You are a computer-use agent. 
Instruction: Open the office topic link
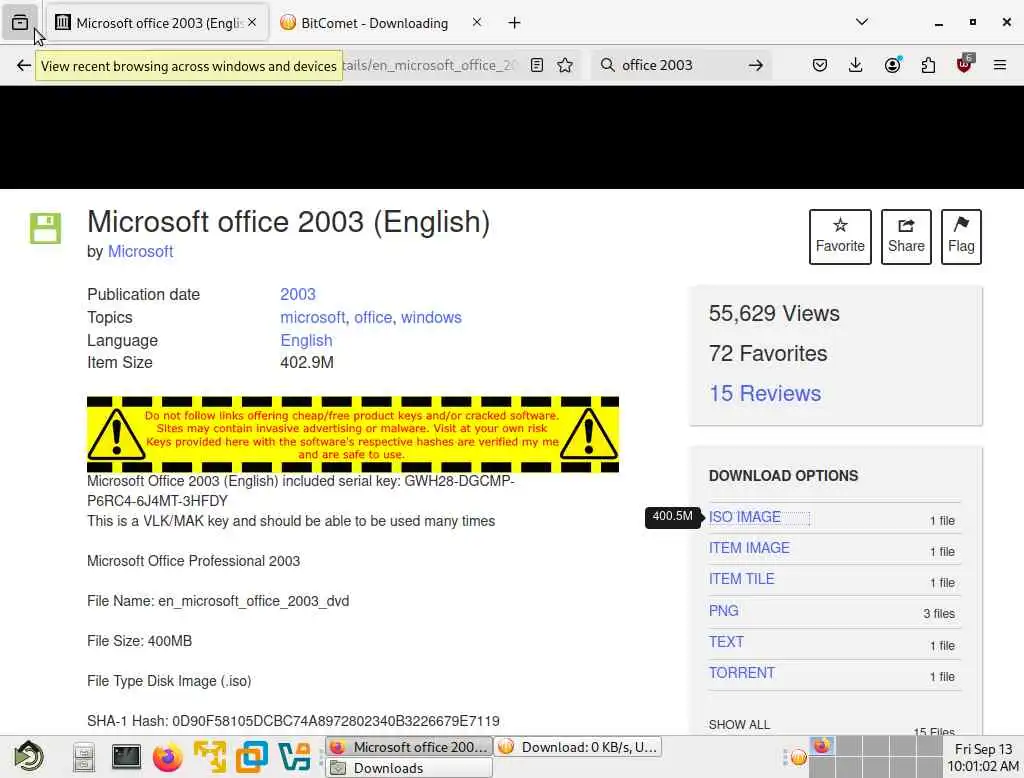373,317
